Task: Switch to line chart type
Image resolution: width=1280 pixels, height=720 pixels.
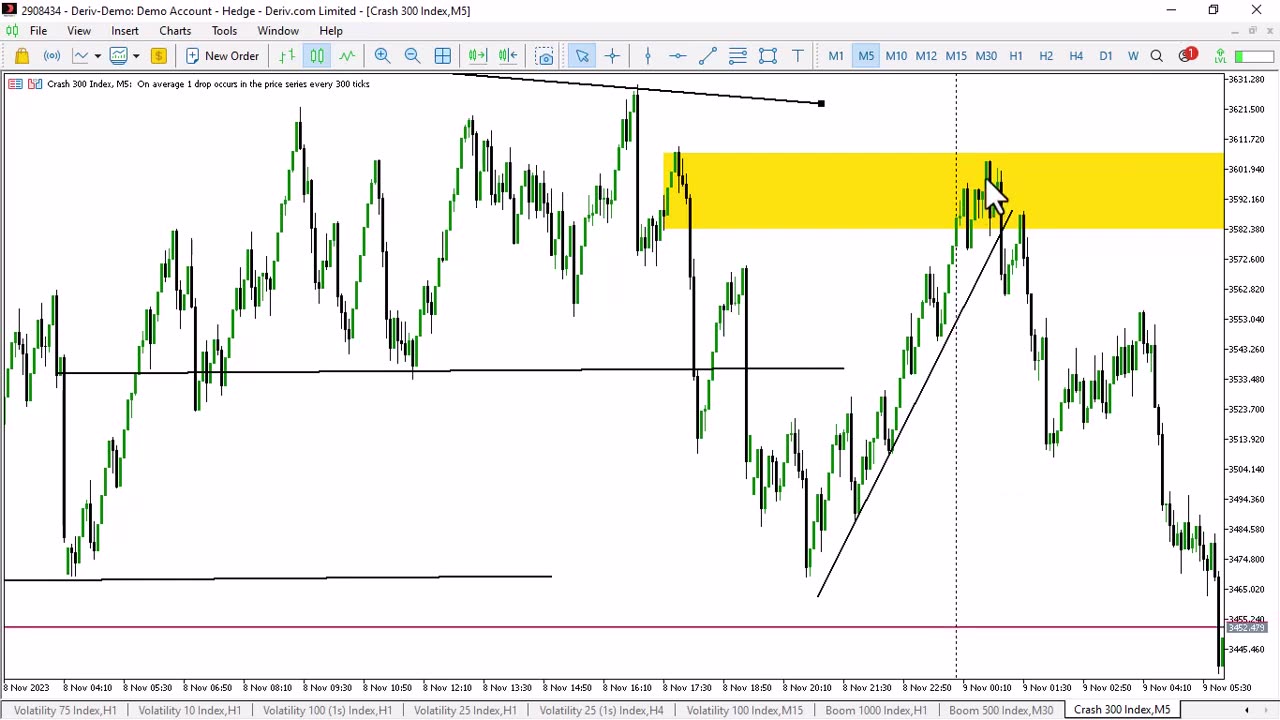Action: 347,56
